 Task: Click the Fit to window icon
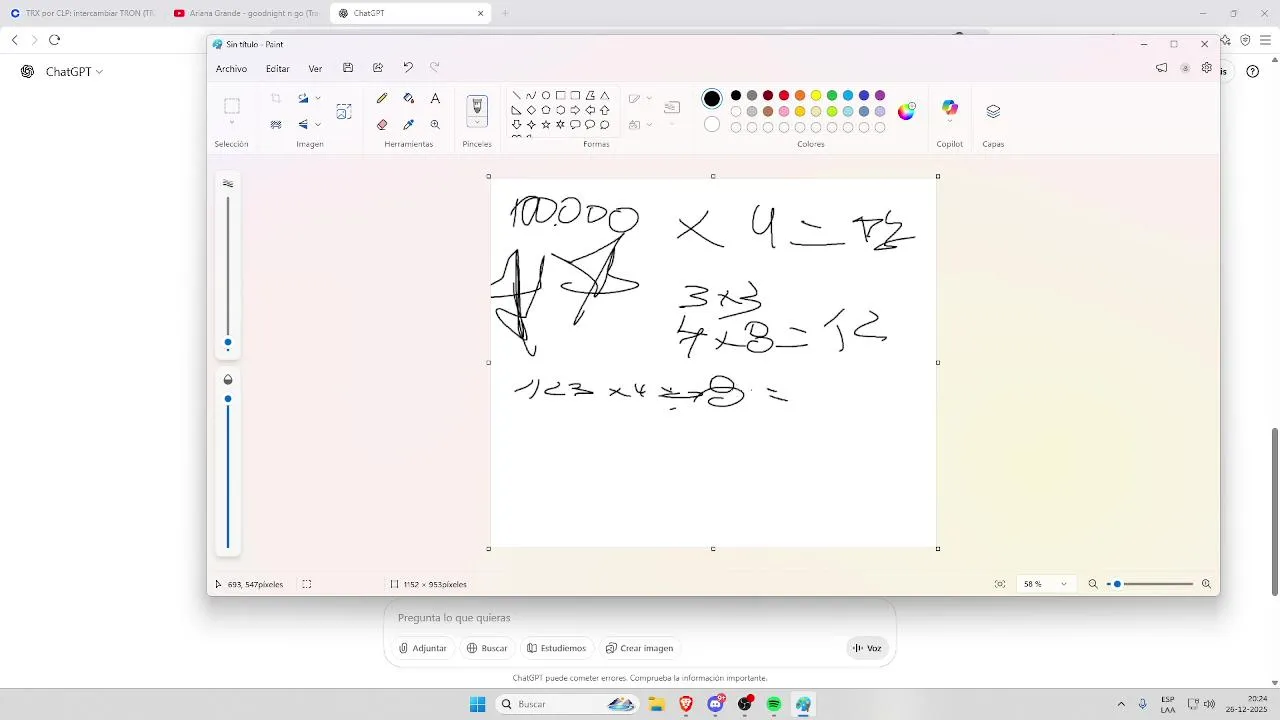click(x=1000, y=584)
